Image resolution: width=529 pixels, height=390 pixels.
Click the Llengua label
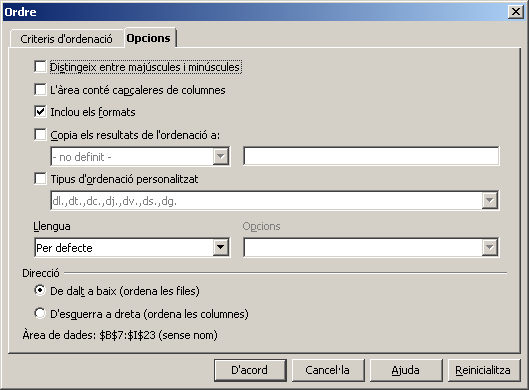tap(52, 226)
